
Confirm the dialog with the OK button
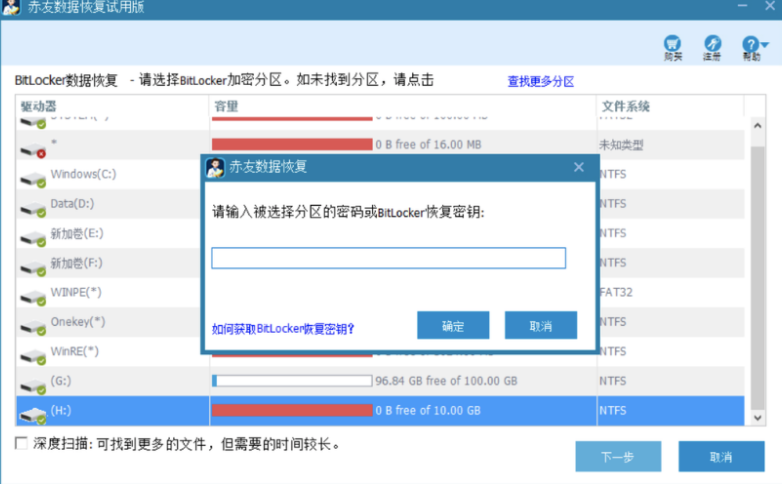(453, 325)
